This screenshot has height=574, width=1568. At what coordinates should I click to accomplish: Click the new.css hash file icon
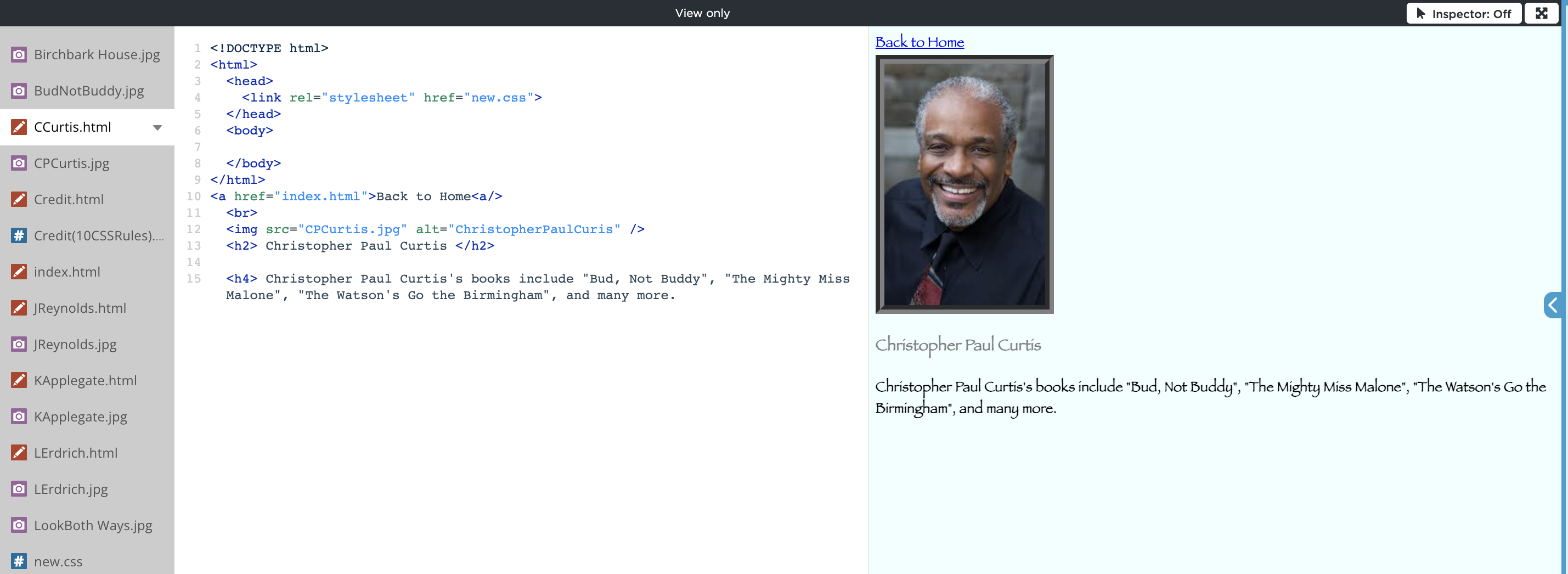pyautogui.click(x=19, y=561)
